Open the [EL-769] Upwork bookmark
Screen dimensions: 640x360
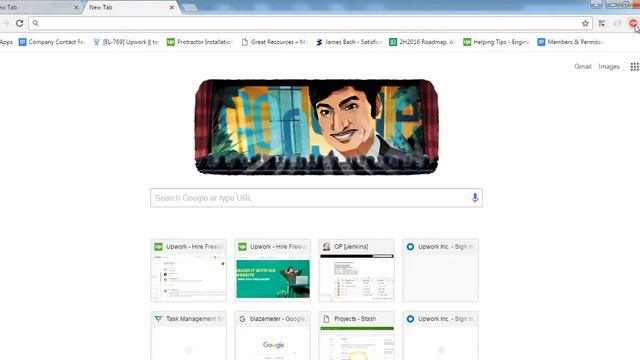pos(126,42)
